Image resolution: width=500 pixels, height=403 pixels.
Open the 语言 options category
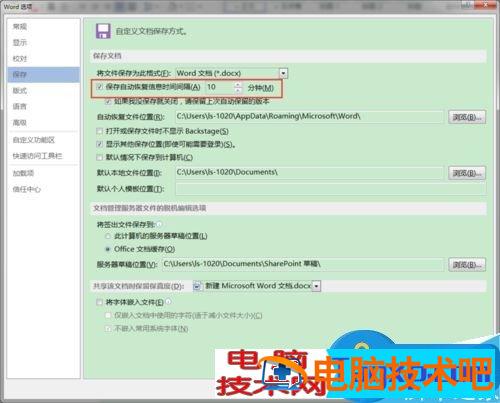(x=20, y=107)
